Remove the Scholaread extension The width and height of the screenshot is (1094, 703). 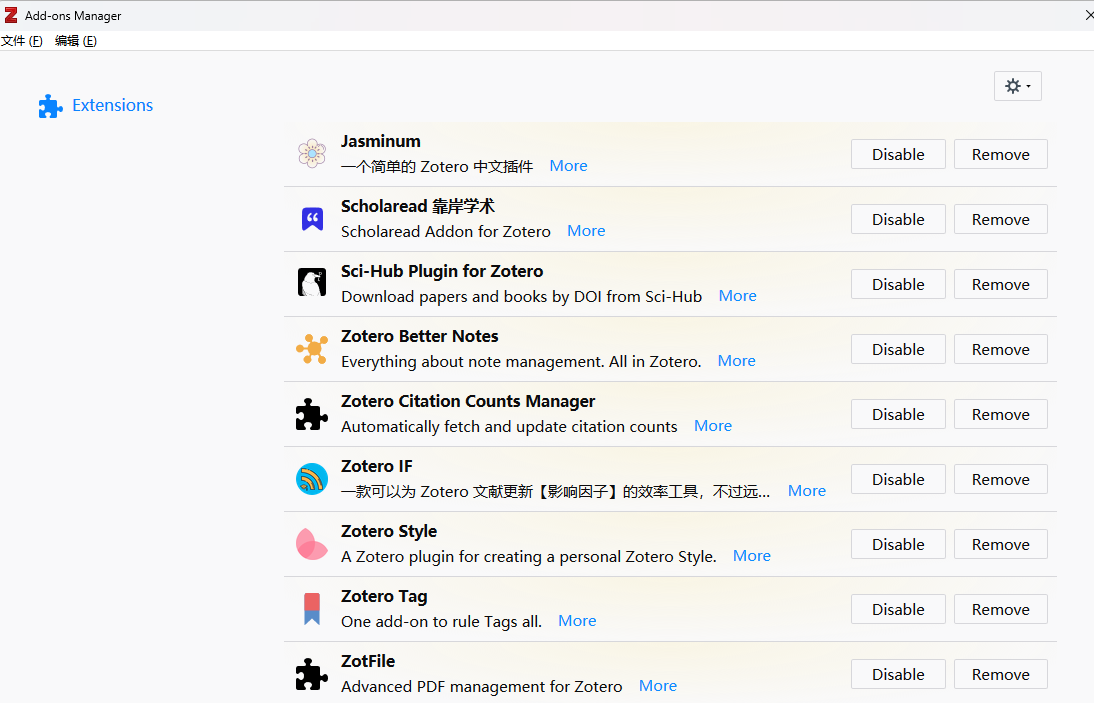pyautogui.click(x=1001, y=219)
